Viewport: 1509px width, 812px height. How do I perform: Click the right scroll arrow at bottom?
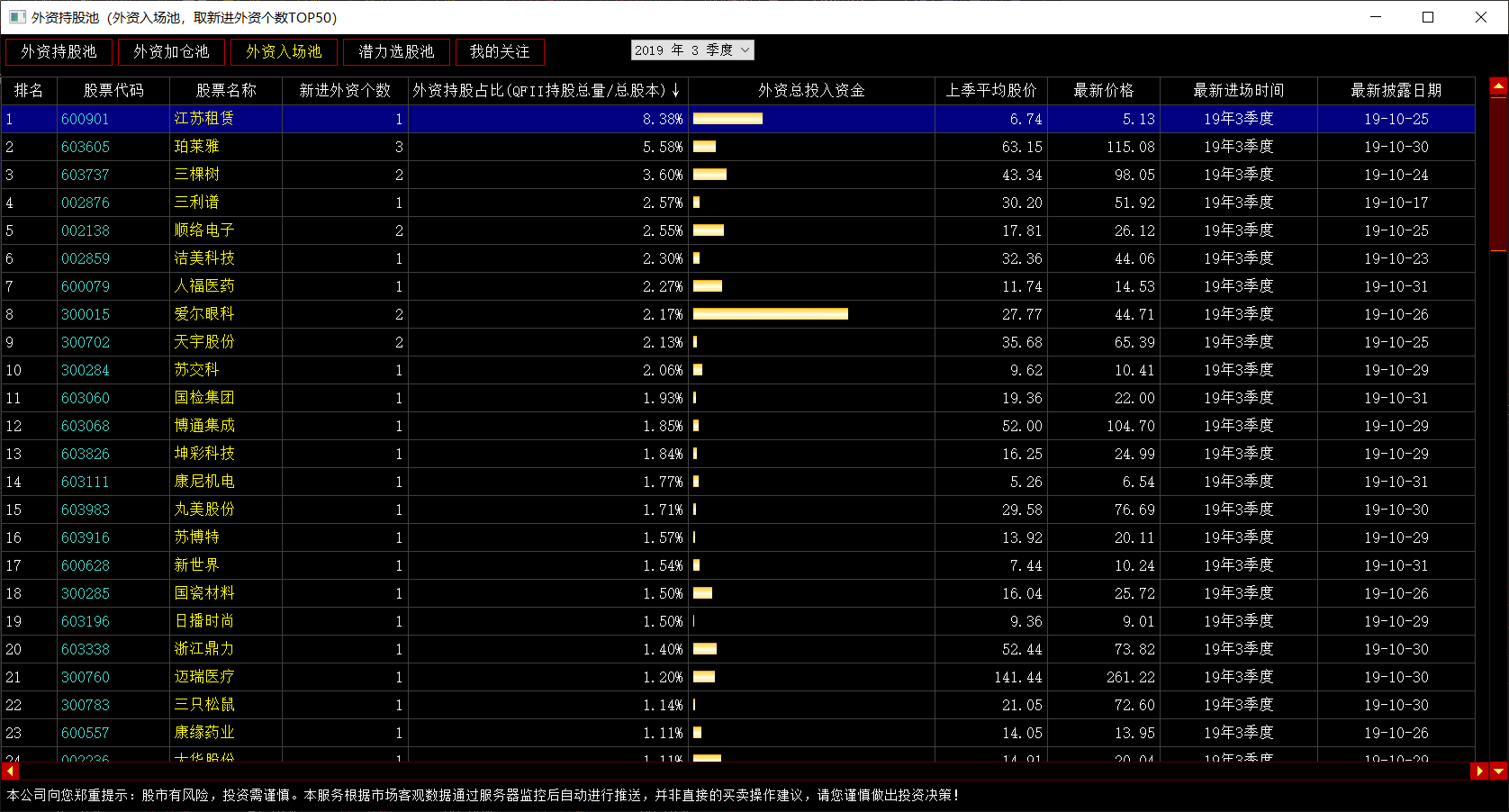[1478, 771]
